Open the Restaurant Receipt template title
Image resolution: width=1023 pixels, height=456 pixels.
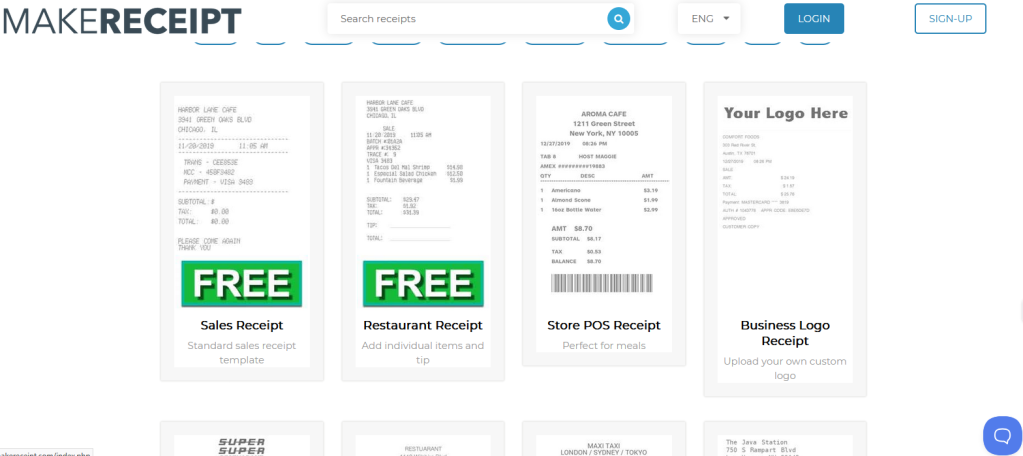click(423, 325)
